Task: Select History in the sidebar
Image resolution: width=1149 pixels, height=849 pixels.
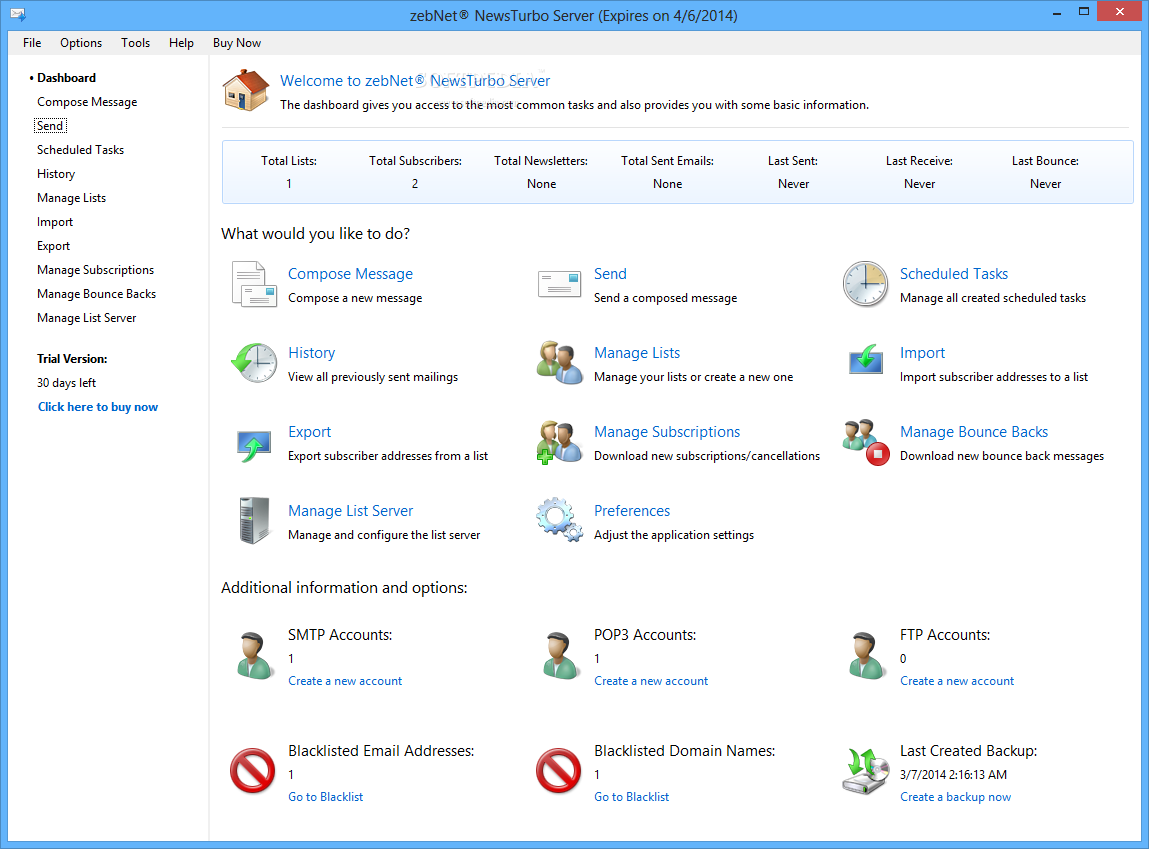Action: 56,174
